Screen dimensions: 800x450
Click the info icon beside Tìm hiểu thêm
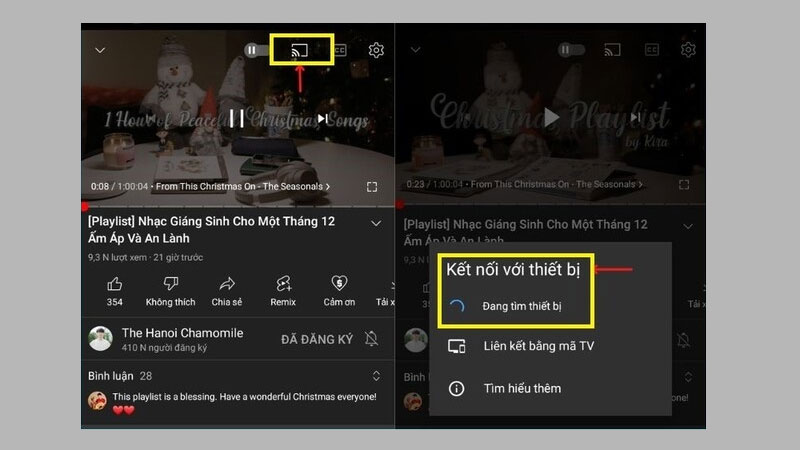[x=456, y=389]
